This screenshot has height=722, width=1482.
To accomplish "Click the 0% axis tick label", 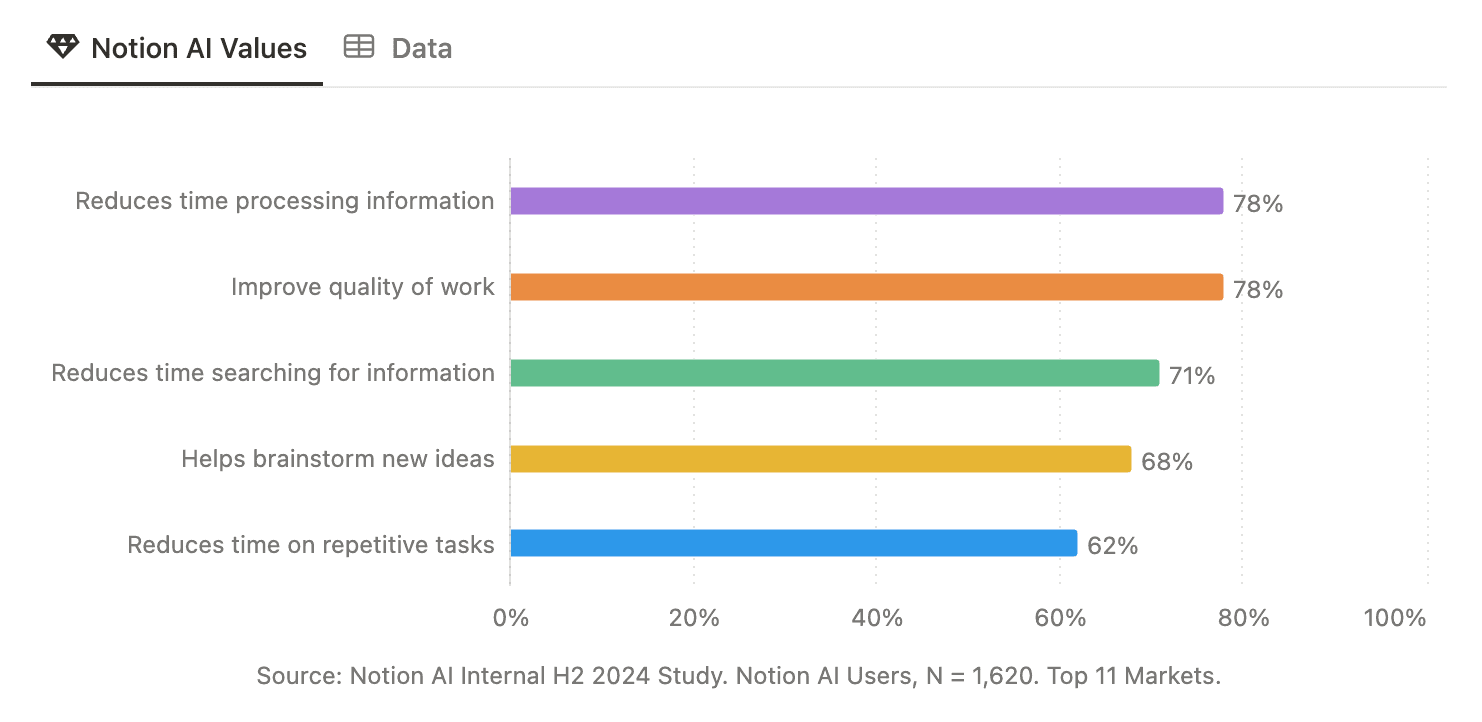I will [511, 618].
